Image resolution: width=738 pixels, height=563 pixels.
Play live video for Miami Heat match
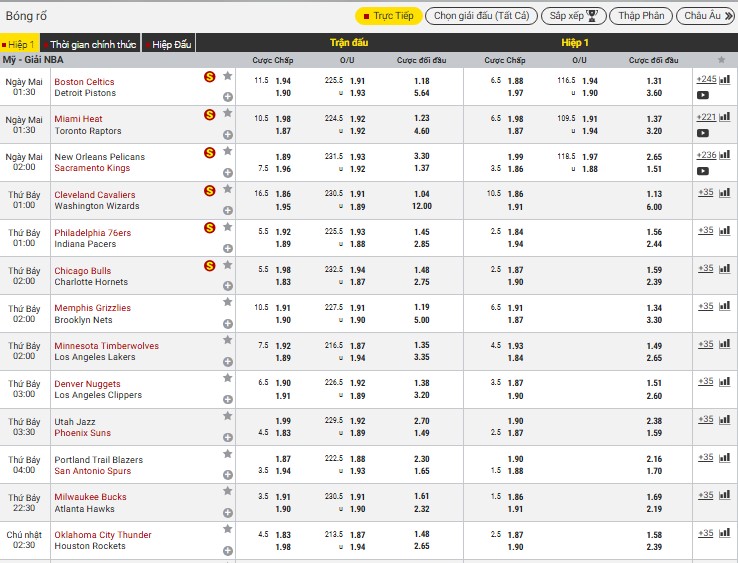coord(703,133)
